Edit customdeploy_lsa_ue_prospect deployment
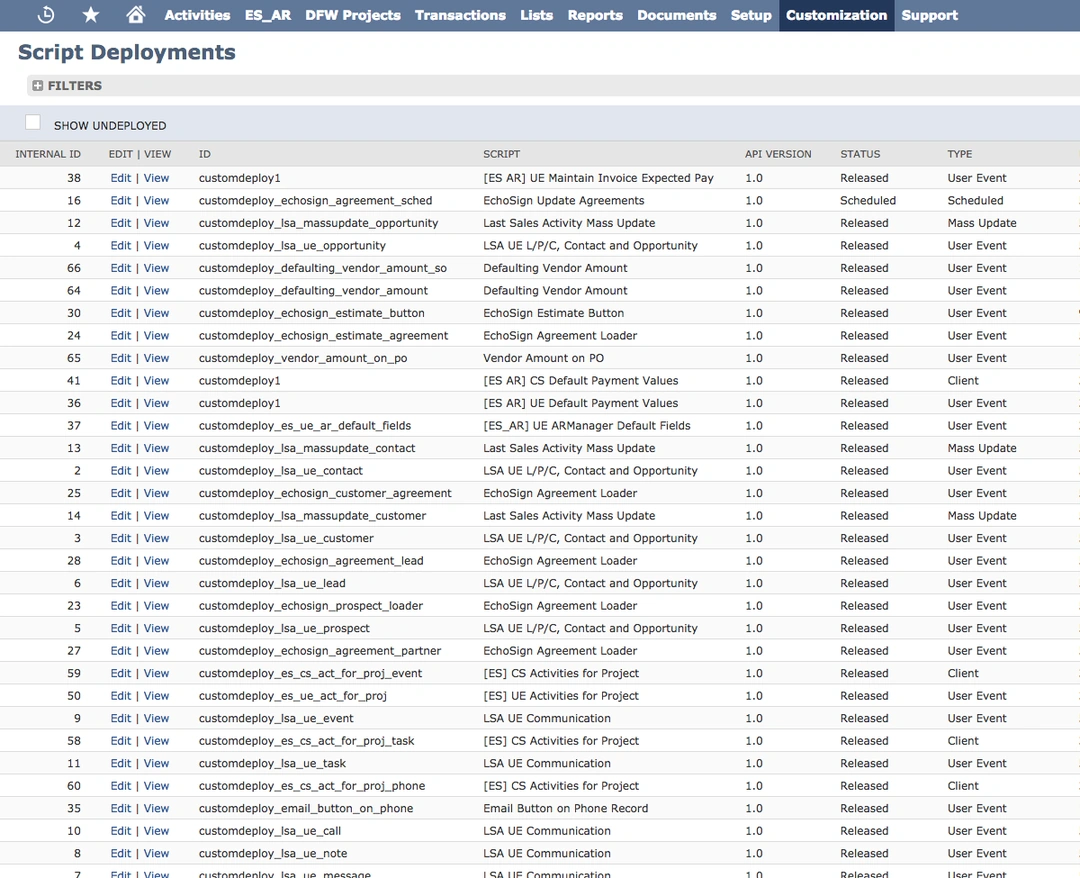 pos(121,628)
